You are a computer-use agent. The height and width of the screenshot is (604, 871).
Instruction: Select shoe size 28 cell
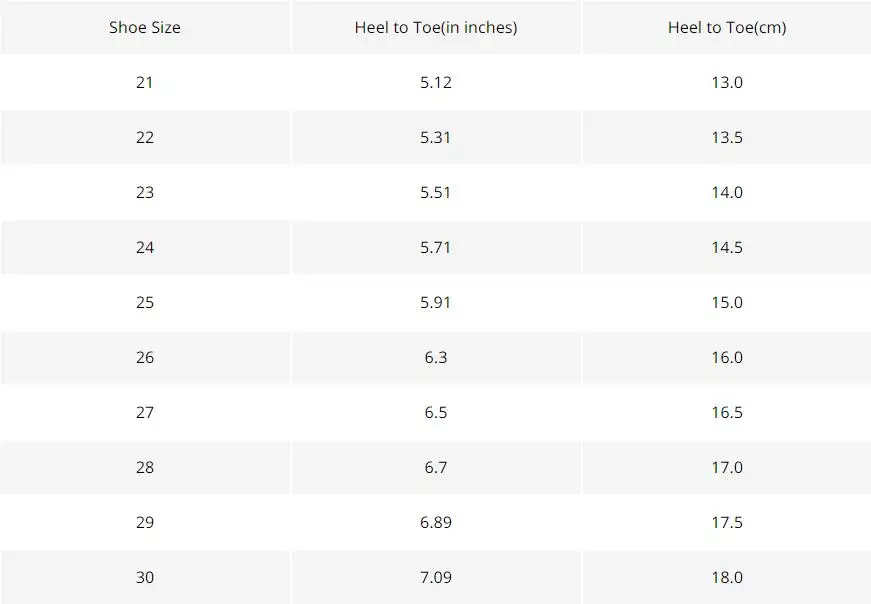tap(144, 467)
